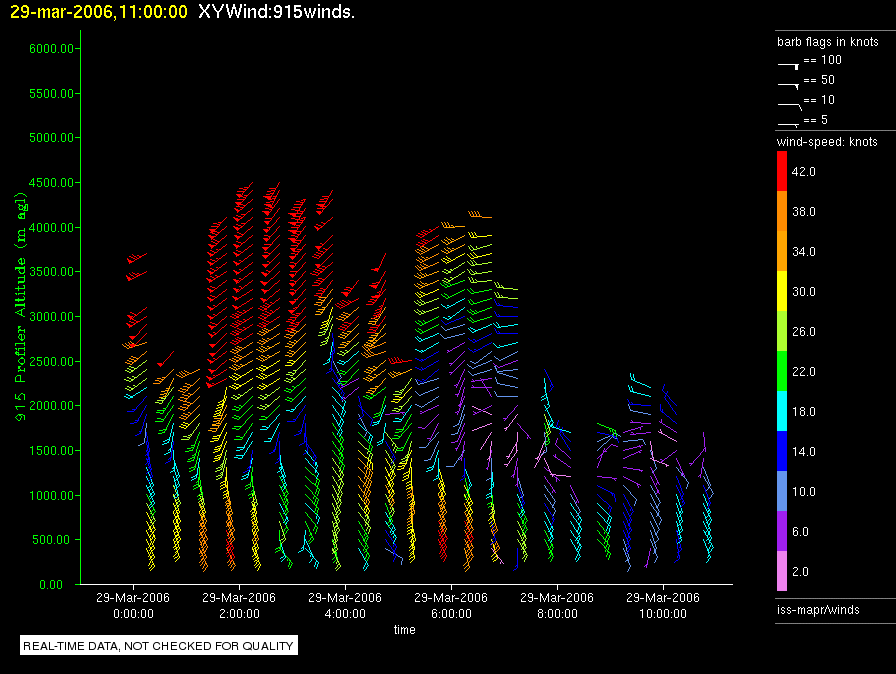Click the 5-knot barb flag legend icon
This screenshot has width=896, height=674.
click(789, 122)
